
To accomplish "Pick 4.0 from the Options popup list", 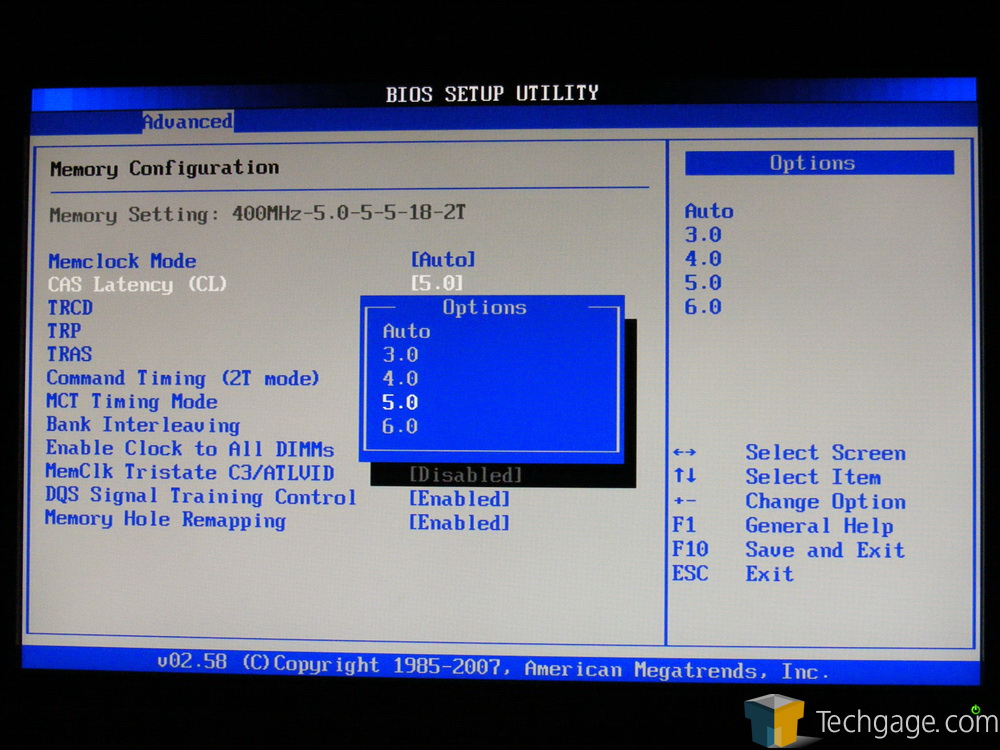I will coord(400,379).
